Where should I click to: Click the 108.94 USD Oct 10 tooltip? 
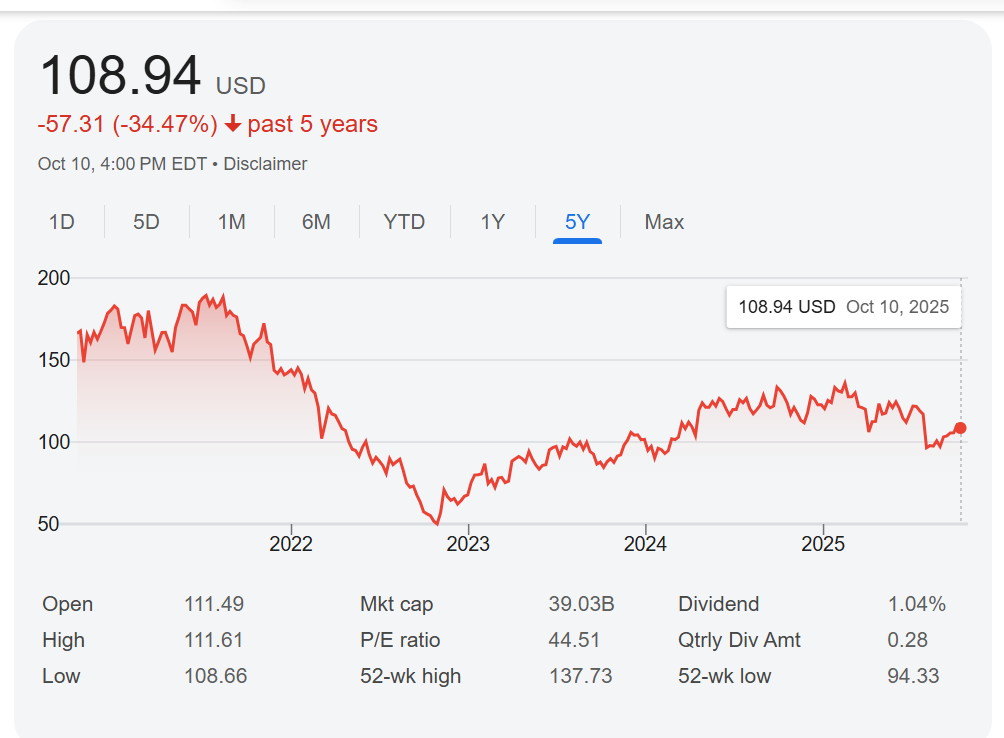click(x=843, y=307)
